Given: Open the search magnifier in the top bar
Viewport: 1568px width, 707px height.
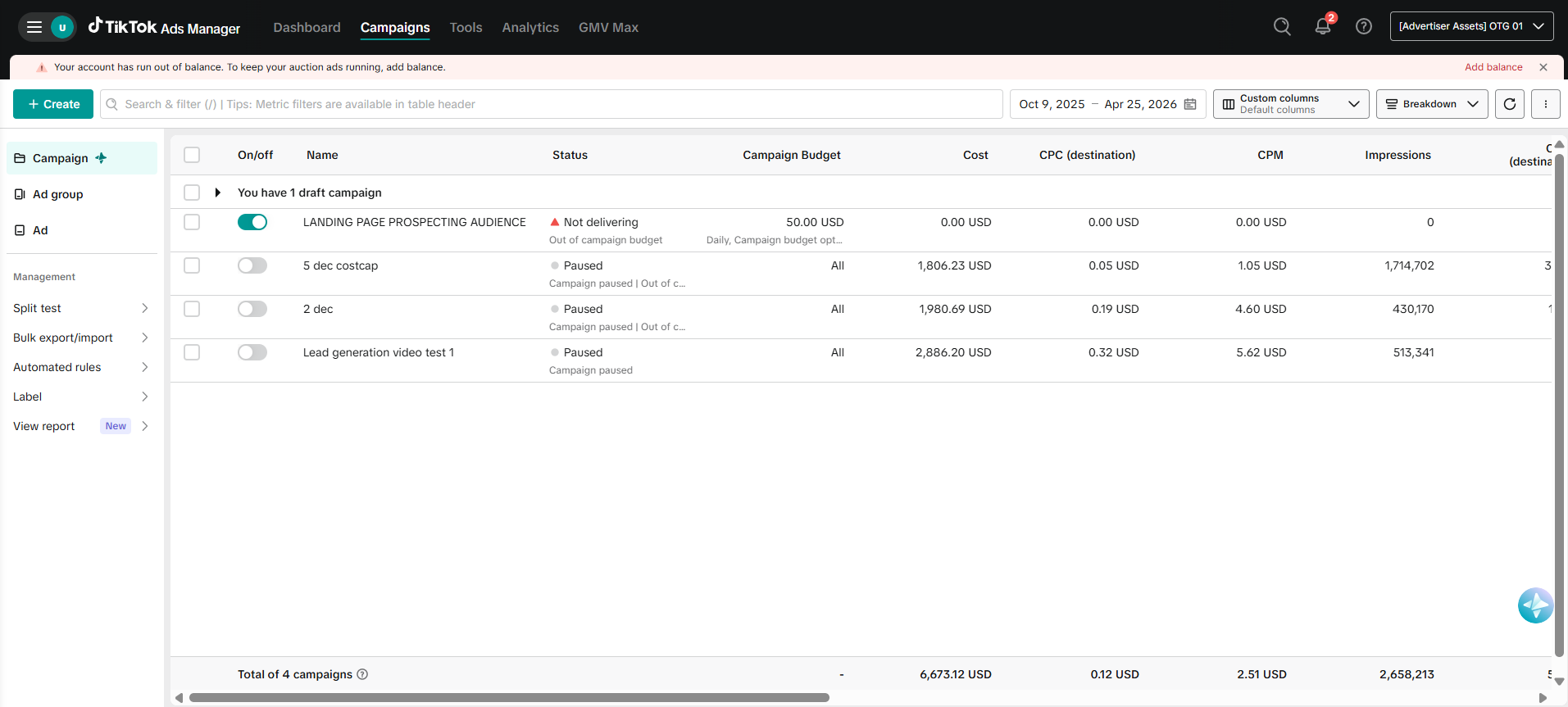Looking at the screenshot, I should [1282, 26].
